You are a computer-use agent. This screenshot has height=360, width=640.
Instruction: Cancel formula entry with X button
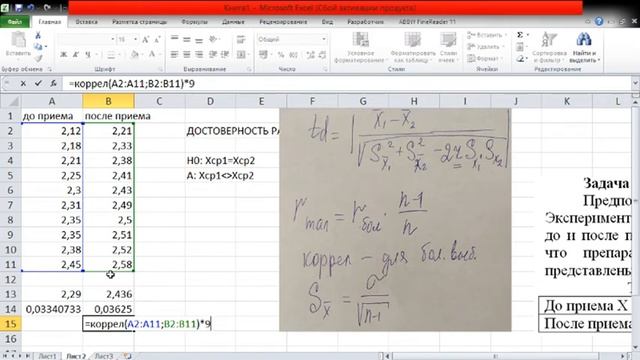click(x=23, y=83)
